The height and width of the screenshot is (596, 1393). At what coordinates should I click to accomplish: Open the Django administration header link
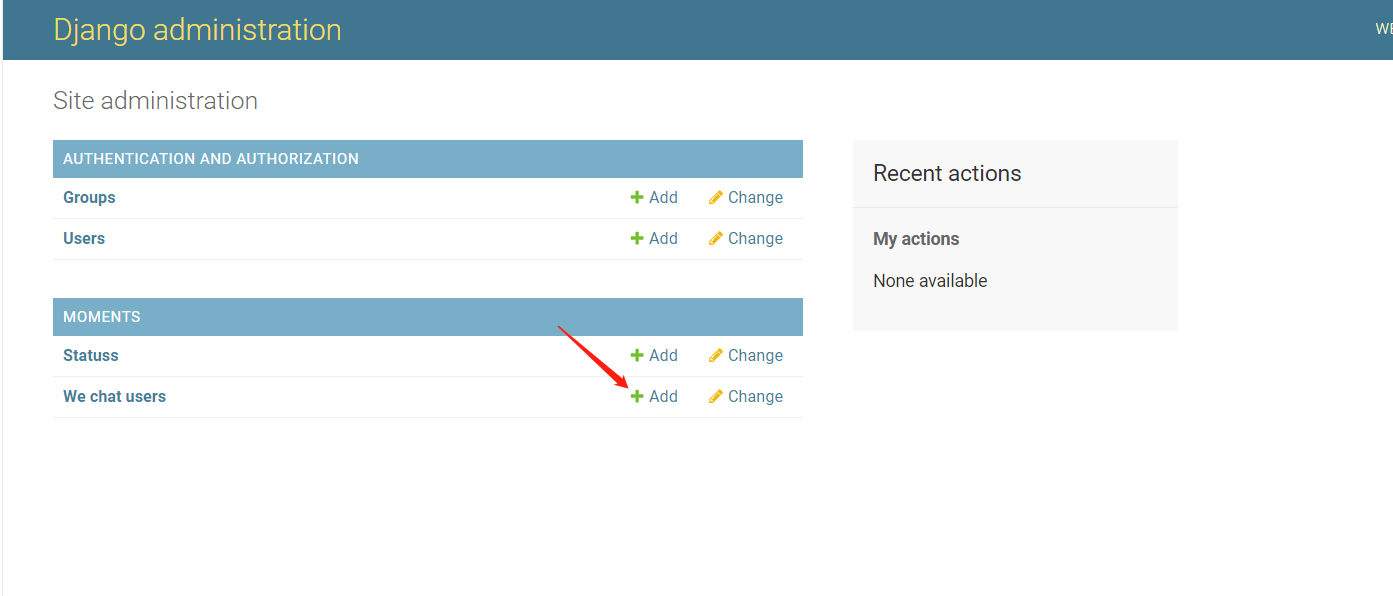click(x=197, y=30)
